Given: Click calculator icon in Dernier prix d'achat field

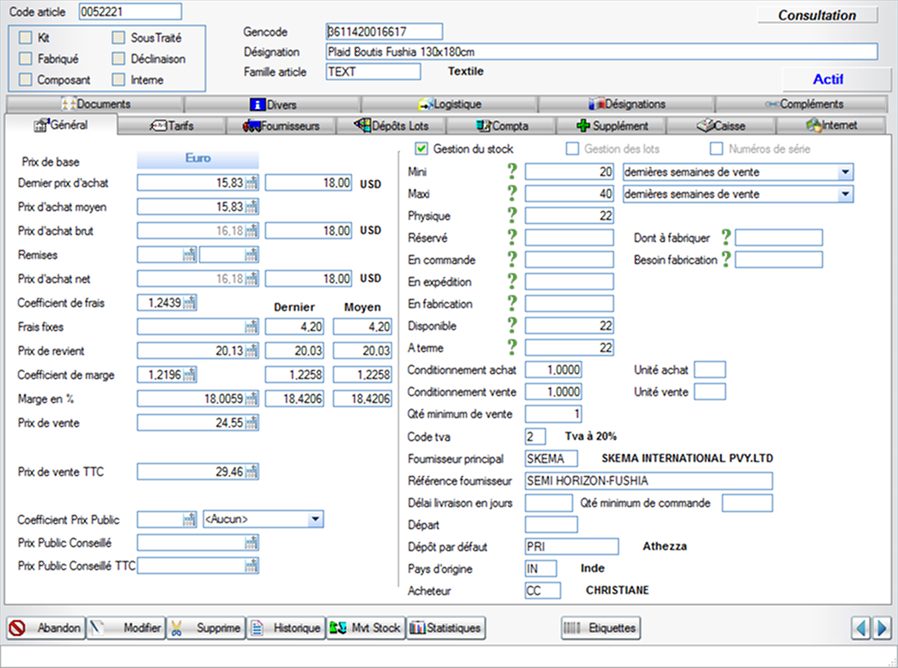Looking at the screenshot, I should click(x=251, y=183).
